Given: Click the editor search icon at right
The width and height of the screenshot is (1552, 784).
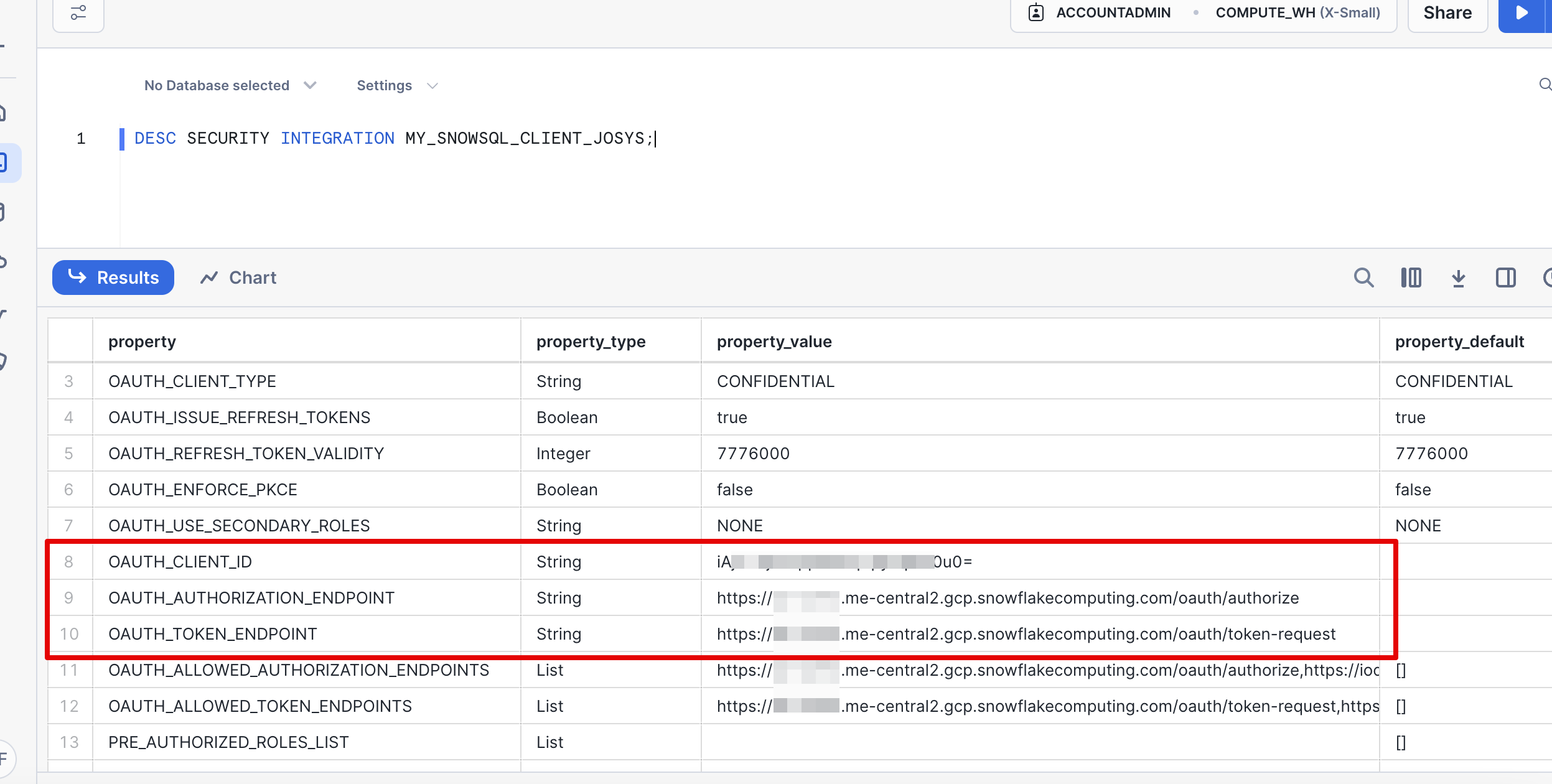Looking at the screenshot, I should click(1545, 85).
